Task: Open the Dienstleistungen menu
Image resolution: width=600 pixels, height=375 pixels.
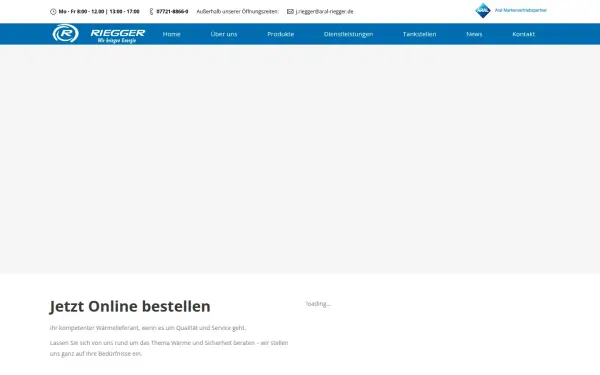Action: 348,34
